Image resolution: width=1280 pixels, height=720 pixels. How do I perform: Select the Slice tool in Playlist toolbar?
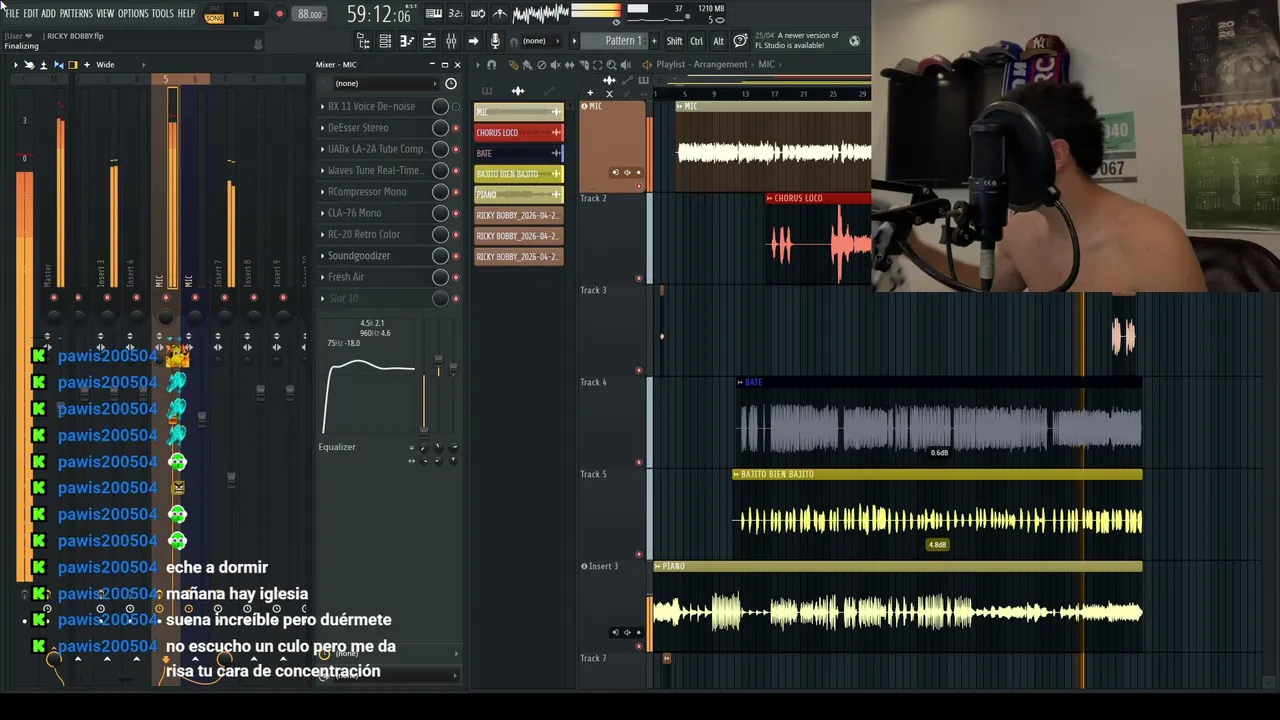pos(583,65)
